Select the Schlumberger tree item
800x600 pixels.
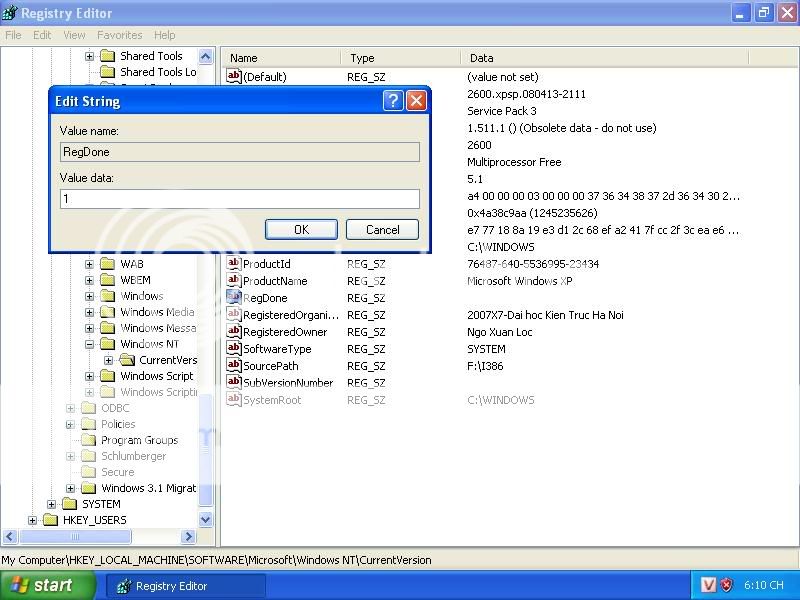point(133,456)
